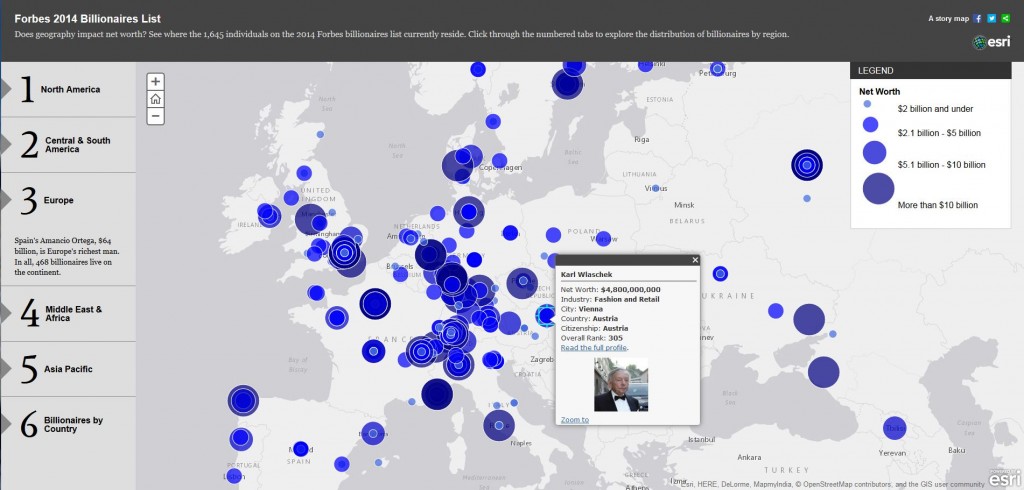The height and width of the screenshot is (490, 1024).
Task: Click the Esri logo in the header
Action: coord(991,42)
